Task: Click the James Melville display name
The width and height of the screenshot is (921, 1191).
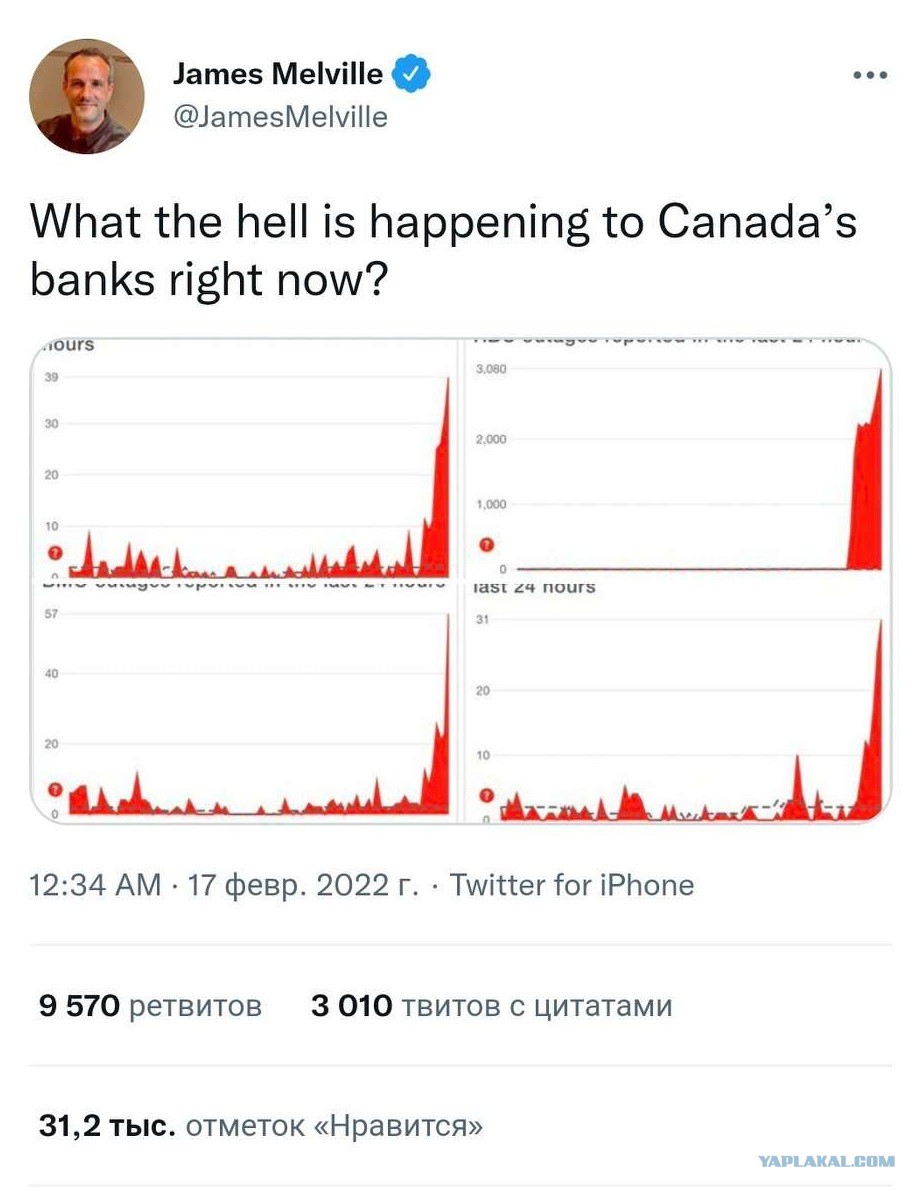Action: click(x=278, y=74)
